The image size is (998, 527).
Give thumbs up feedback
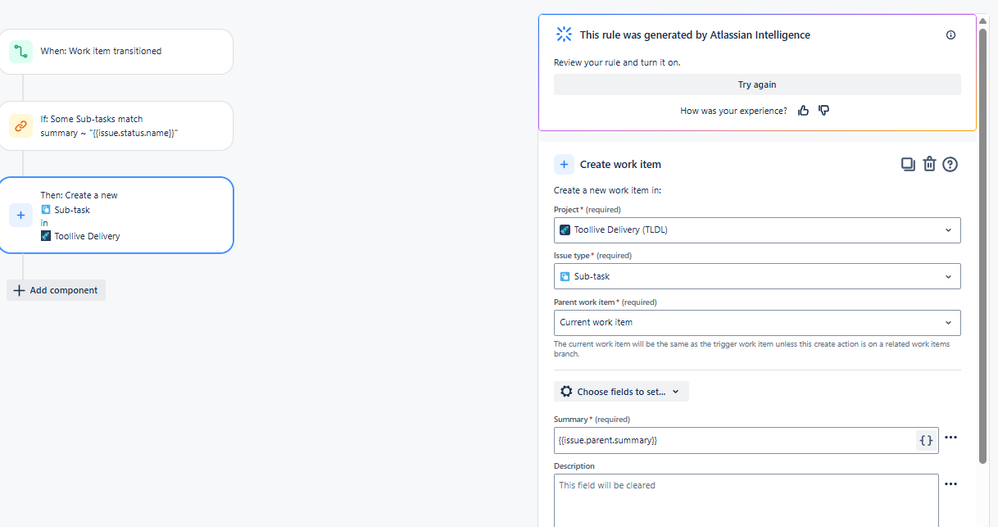[x=803, y=111]
